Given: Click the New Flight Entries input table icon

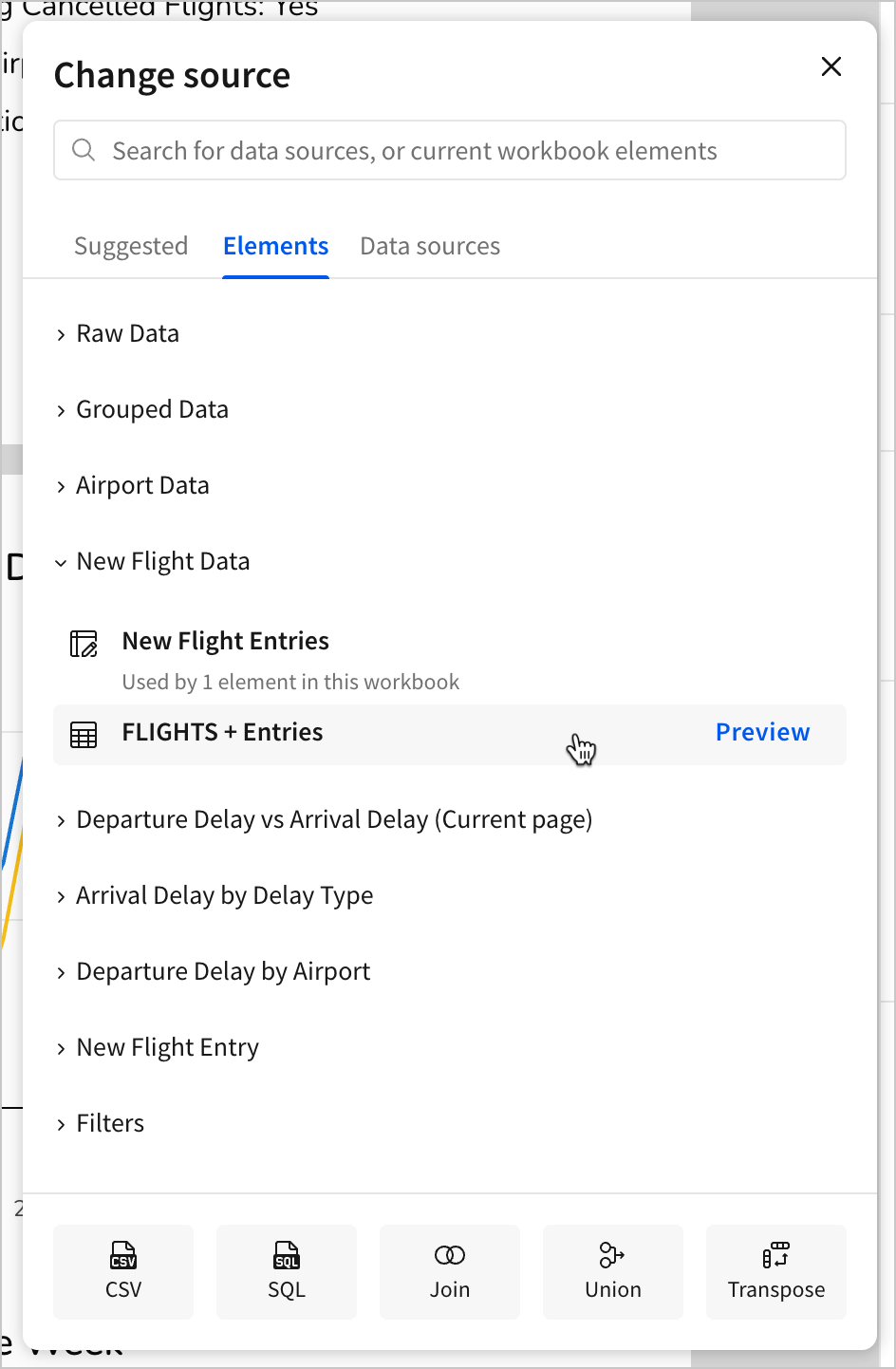Looking at the screenshot, I should coord(84,644).
